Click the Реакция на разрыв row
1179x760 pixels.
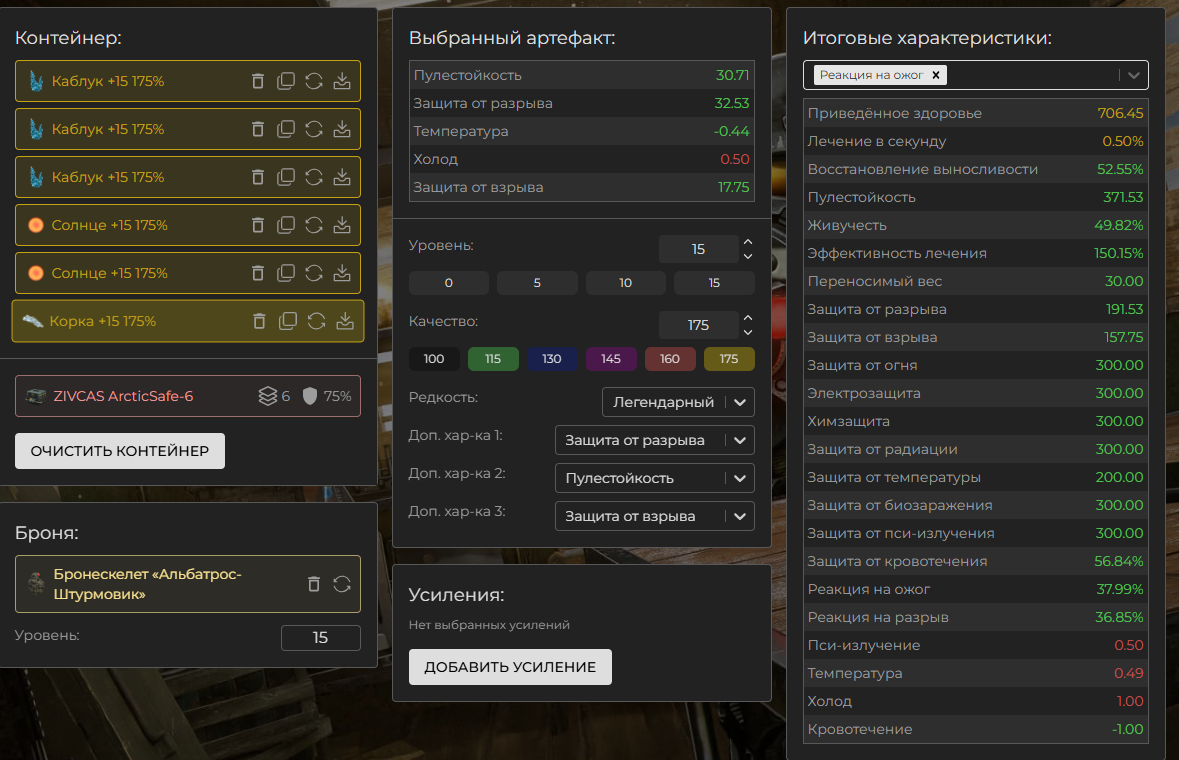pyautogui.click(x=975, y=617)
